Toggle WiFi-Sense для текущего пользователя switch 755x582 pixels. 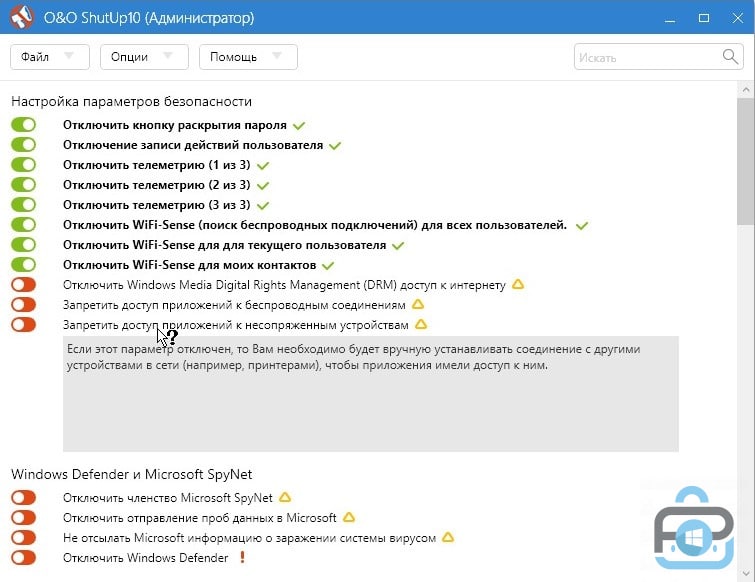(x=24, y=245)
